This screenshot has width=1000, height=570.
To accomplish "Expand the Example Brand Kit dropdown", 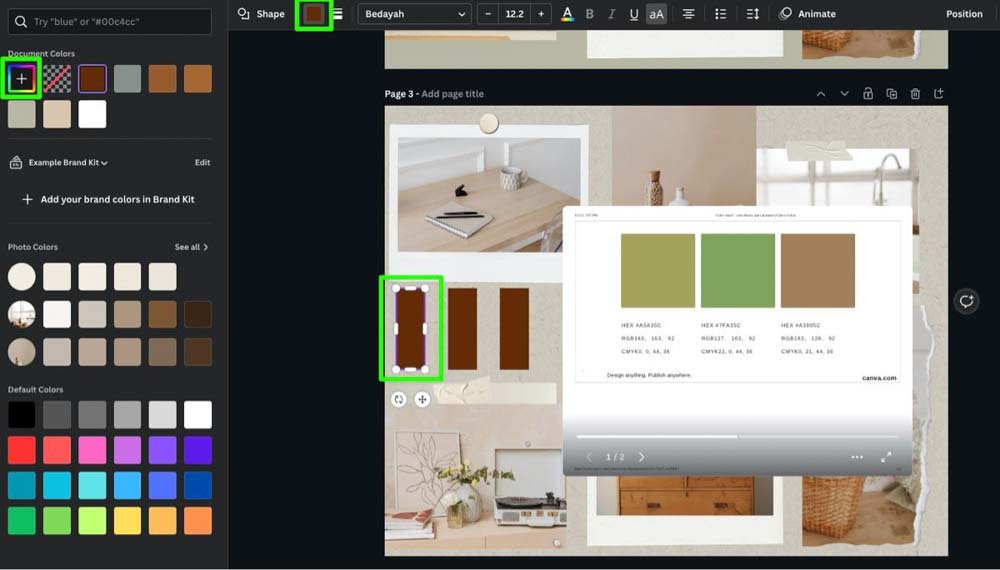I will [68, 162].
